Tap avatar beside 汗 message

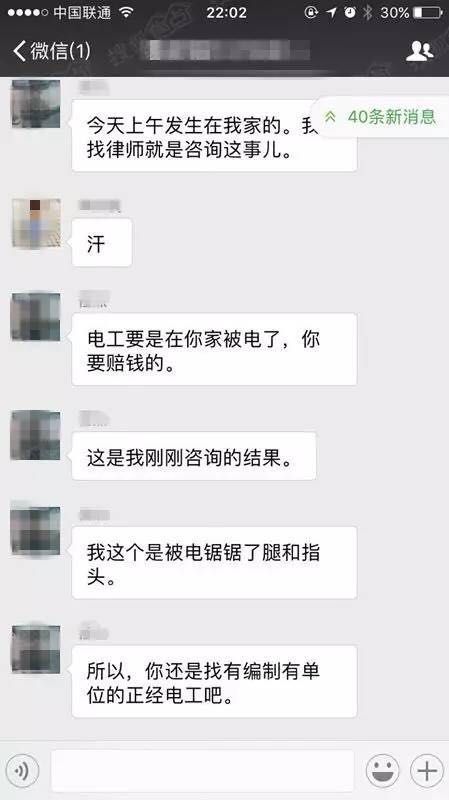36,223
